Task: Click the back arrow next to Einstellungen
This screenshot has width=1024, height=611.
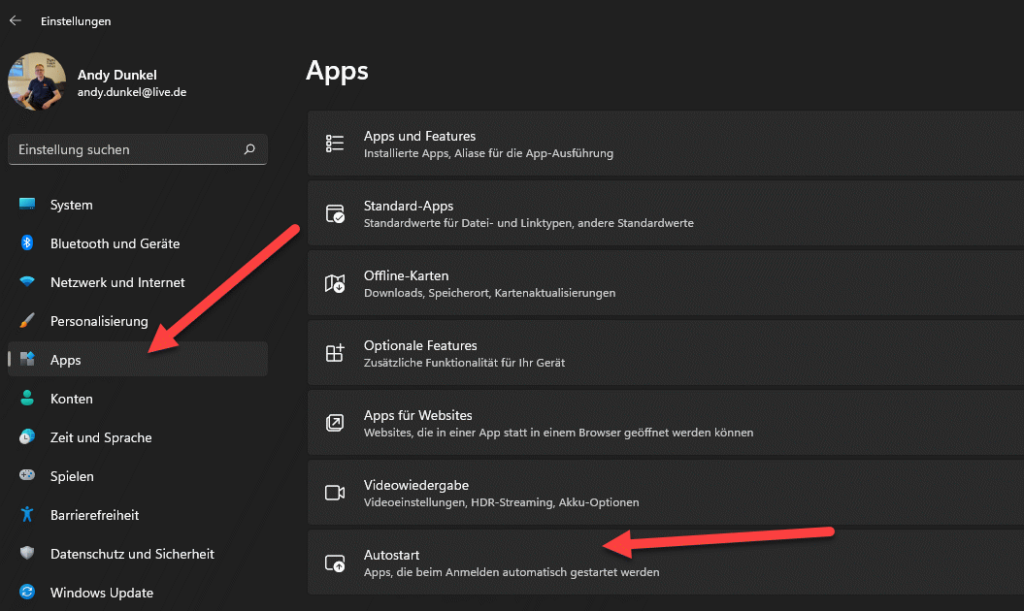Action: [15, 20]
